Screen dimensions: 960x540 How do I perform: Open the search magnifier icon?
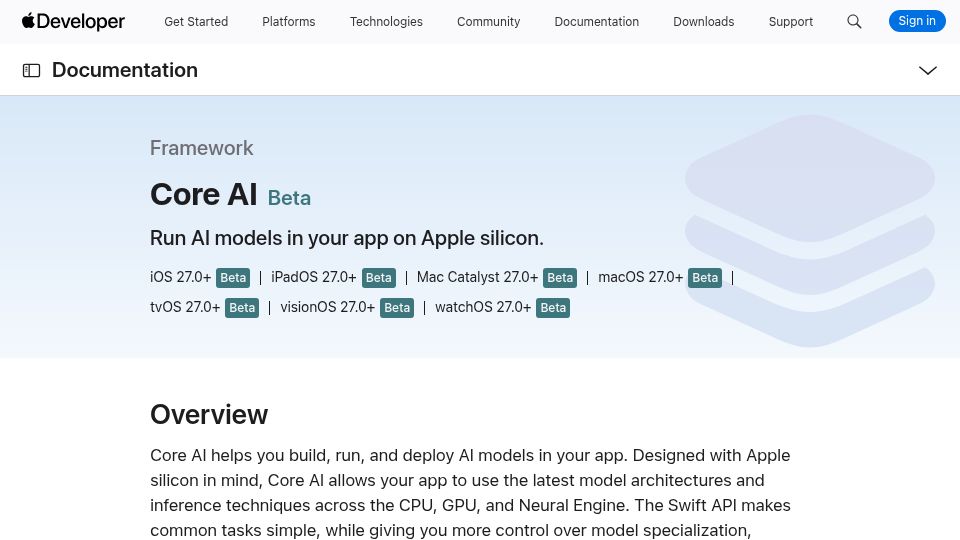854,22
